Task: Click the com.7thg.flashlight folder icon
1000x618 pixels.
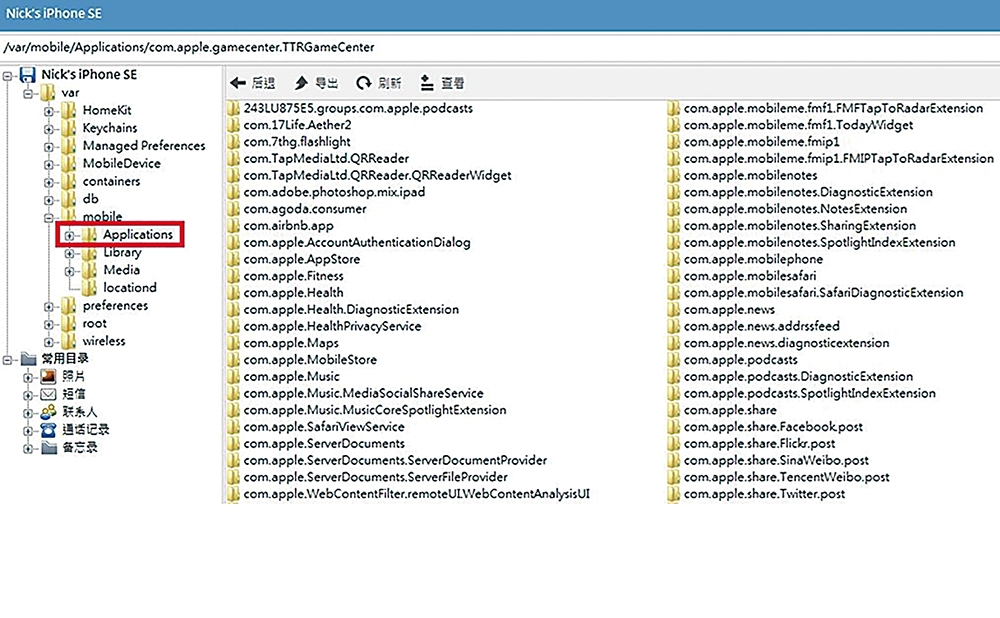Action: click(x=233, y=142)
